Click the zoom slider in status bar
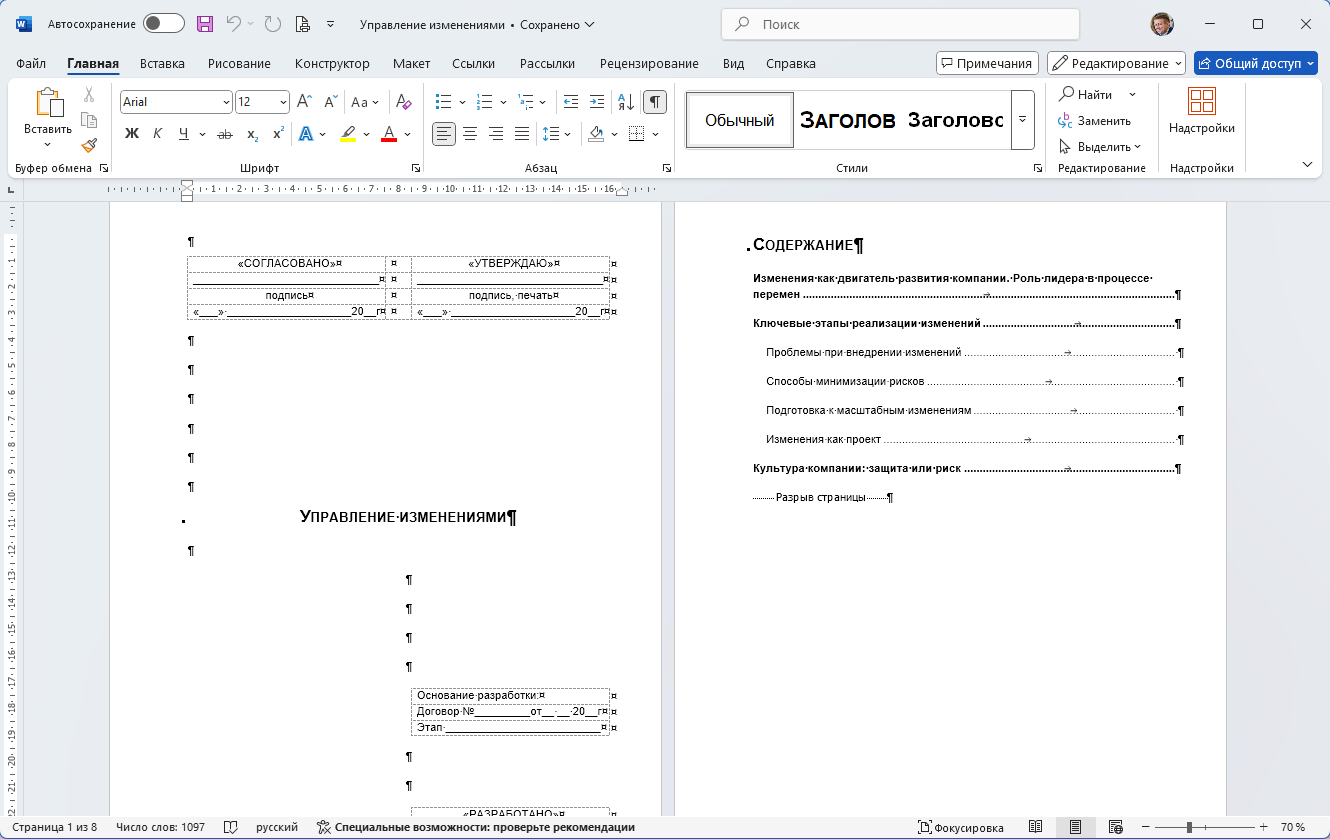This screenshot has width=1330, height=839. (1189, 827)
